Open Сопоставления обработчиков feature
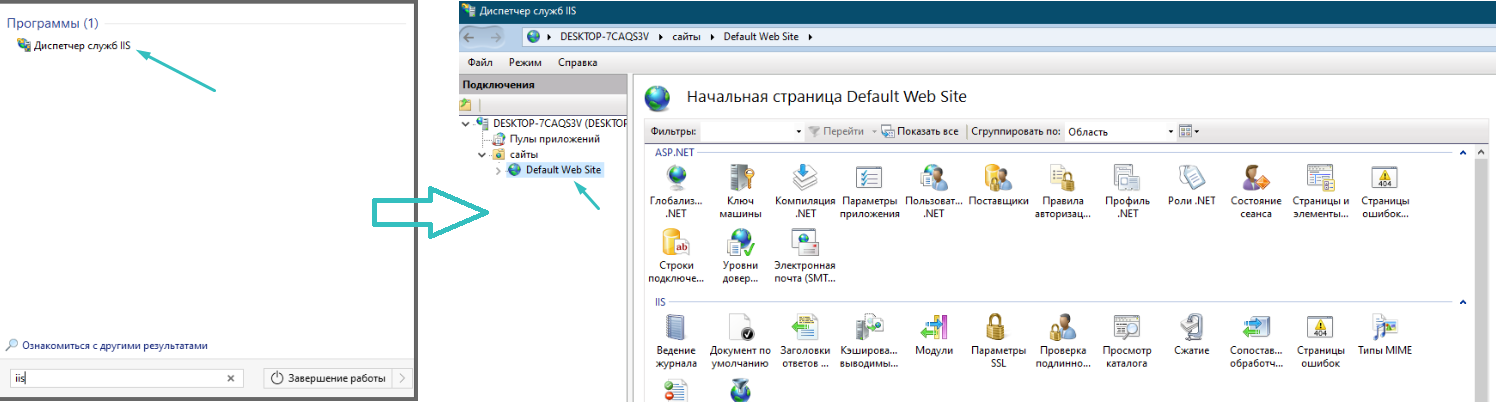 pyautogui.click(x=1256, y=341)
